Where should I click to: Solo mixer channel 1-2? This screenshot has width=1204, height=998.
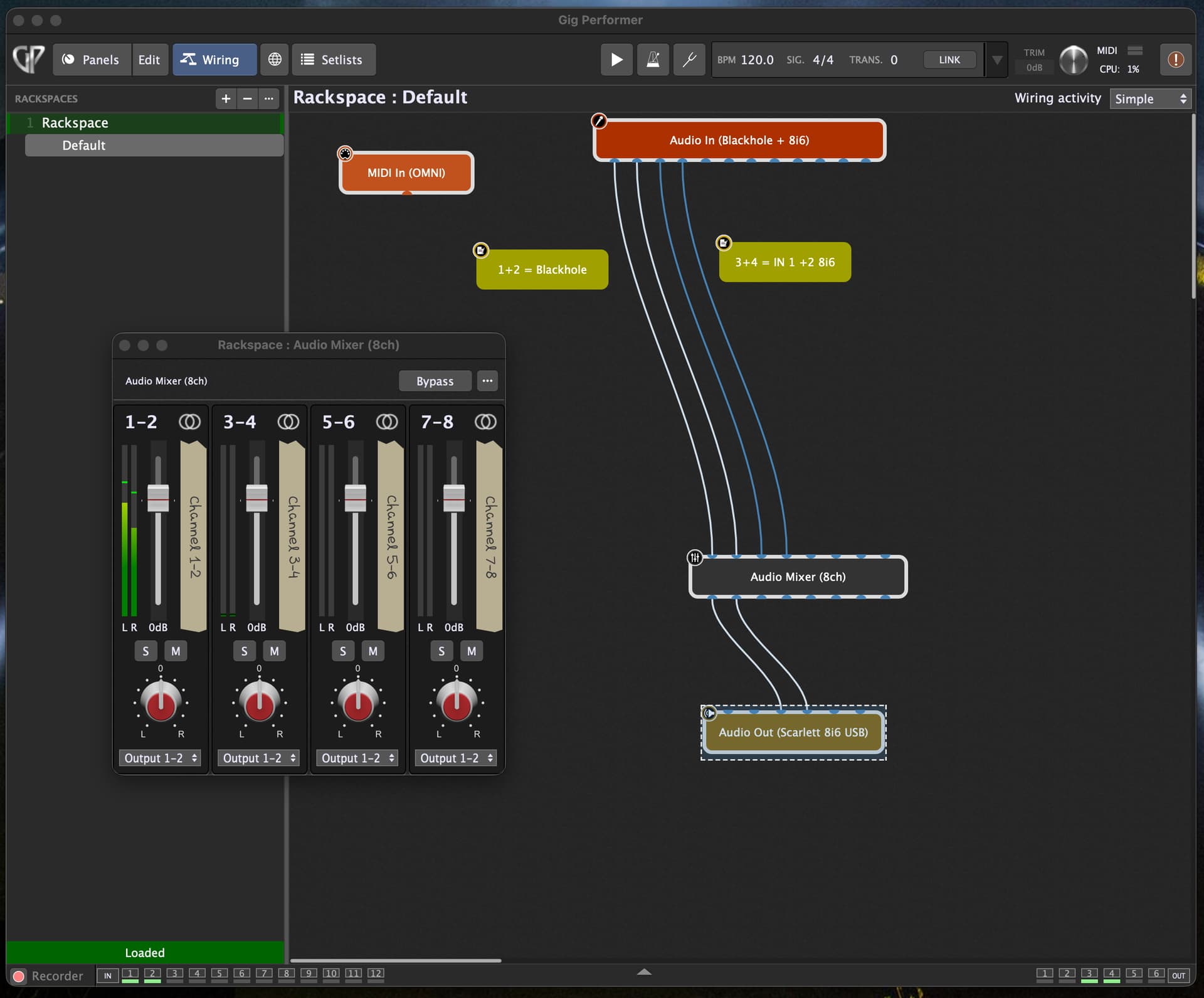(145, 651)
